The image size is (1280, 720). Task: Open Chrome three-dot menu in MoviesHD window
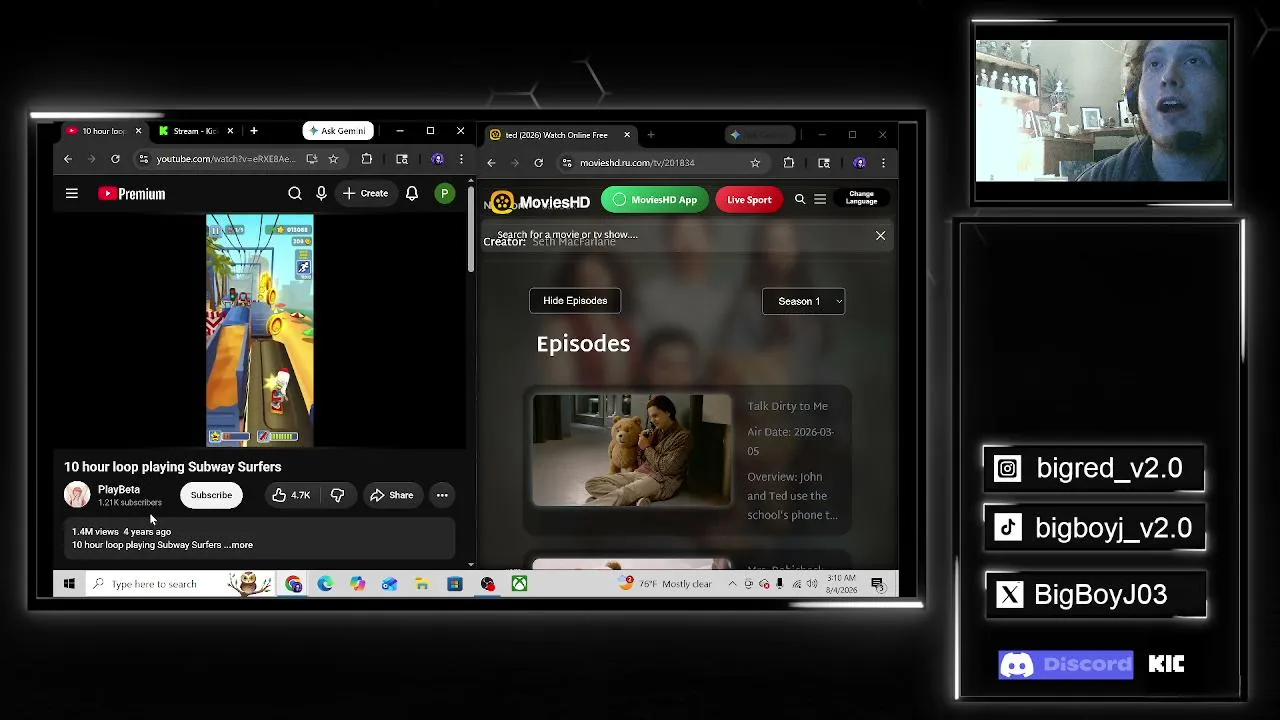pos(883,163)
